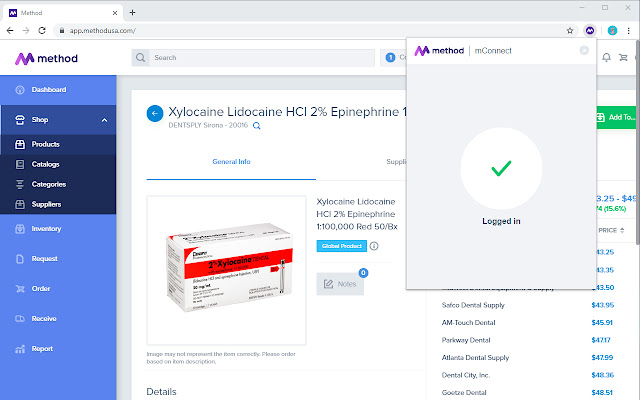Click the Global Product badge
This screenshot has height=400, width=640.
[342, 246]
